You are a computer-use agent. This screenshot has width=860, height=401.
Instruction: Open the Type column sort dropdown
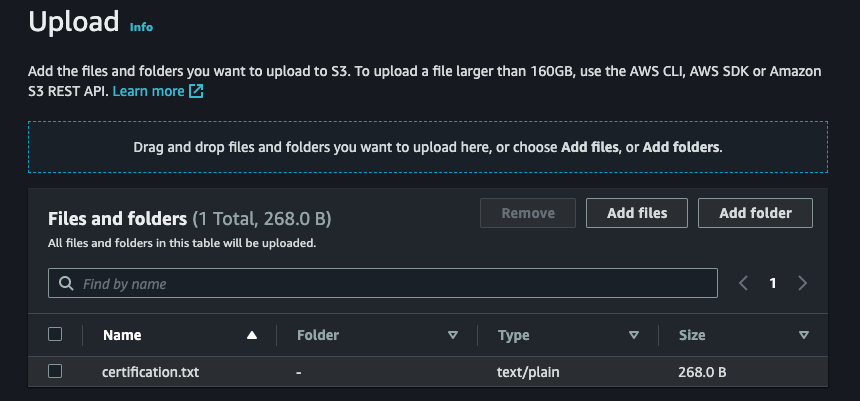click(x=633, y=335)
